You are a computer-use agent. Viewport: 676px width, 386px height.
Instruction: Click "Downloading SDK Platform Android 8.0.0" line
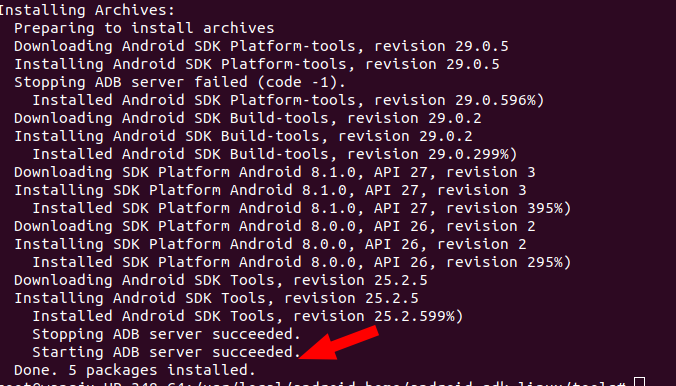tap(275, 226)
